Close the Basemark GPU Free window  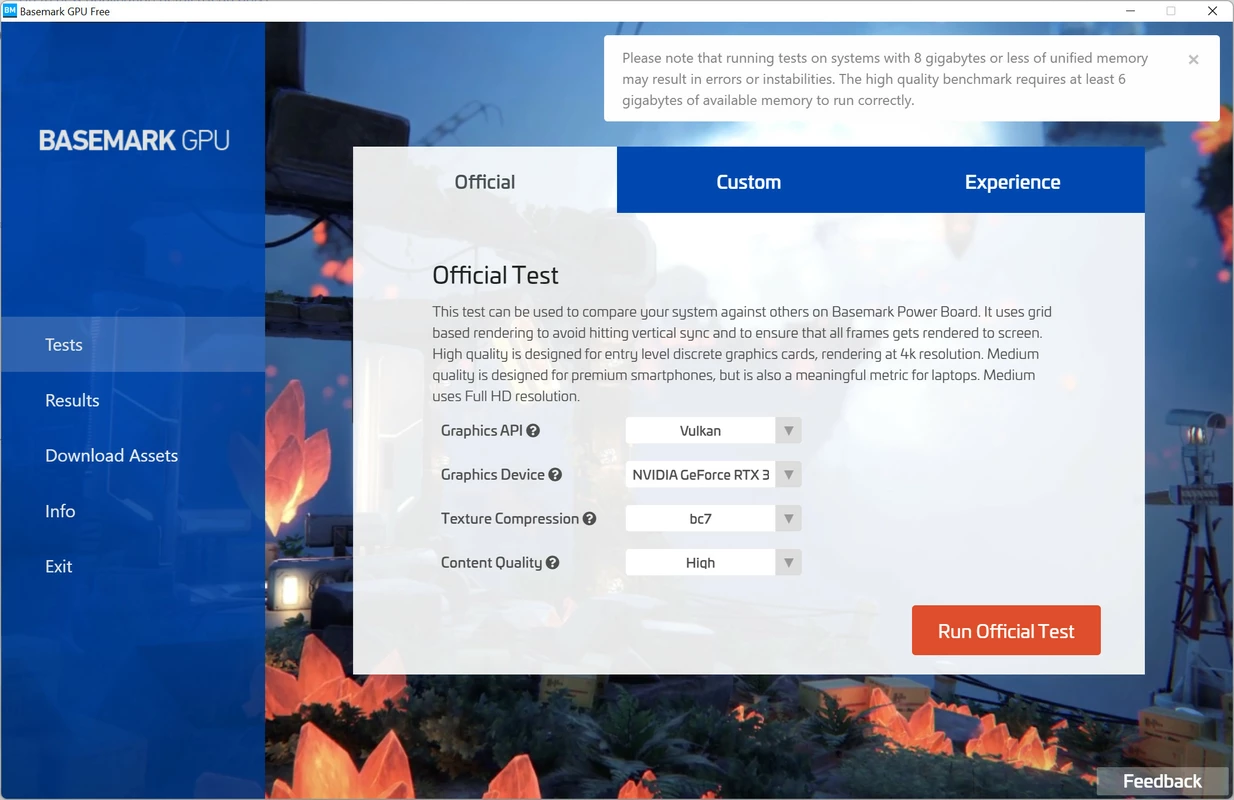click(1213, 11)
